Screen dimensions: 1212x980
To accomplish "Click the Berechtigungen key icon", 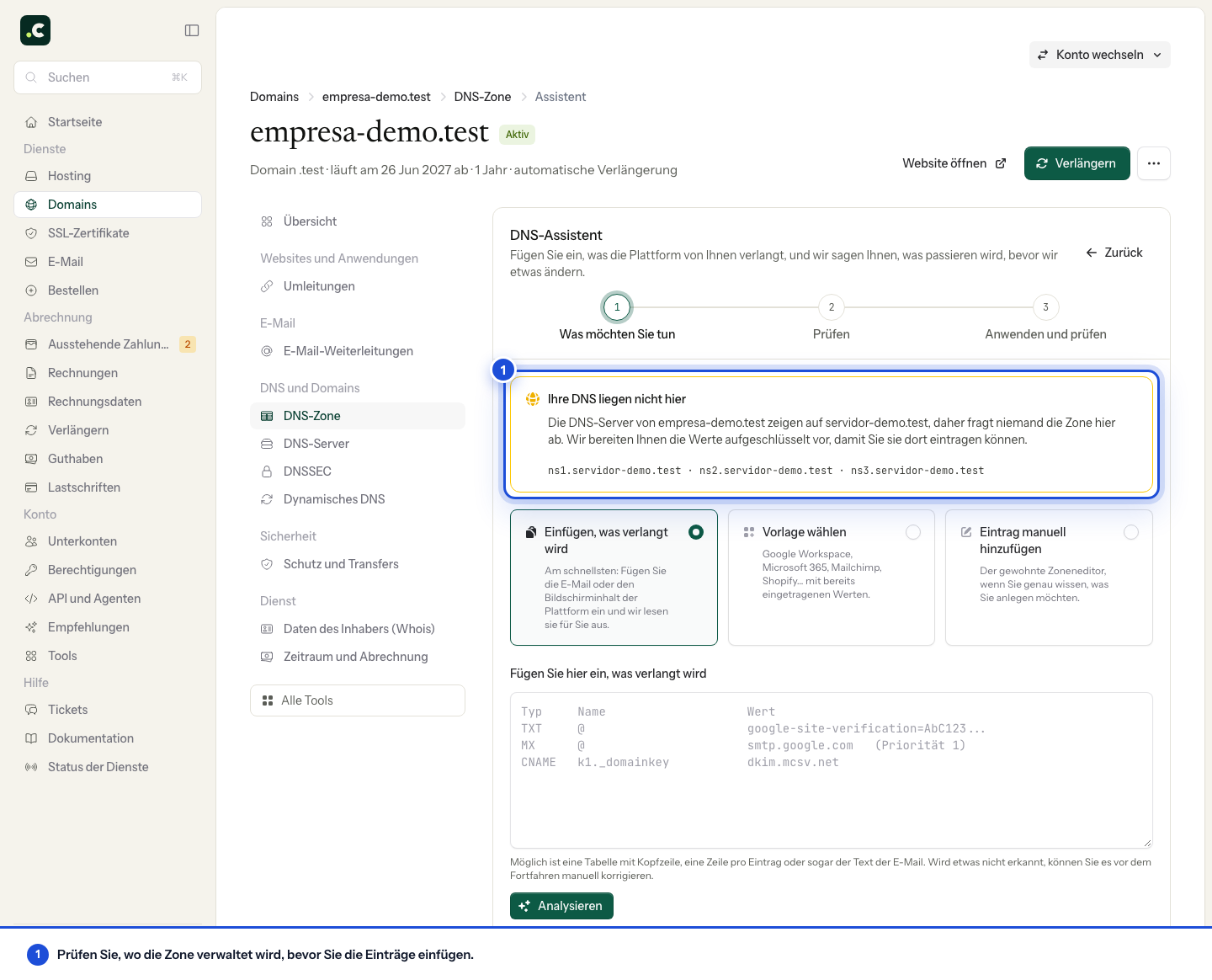I will click(31, 570).
